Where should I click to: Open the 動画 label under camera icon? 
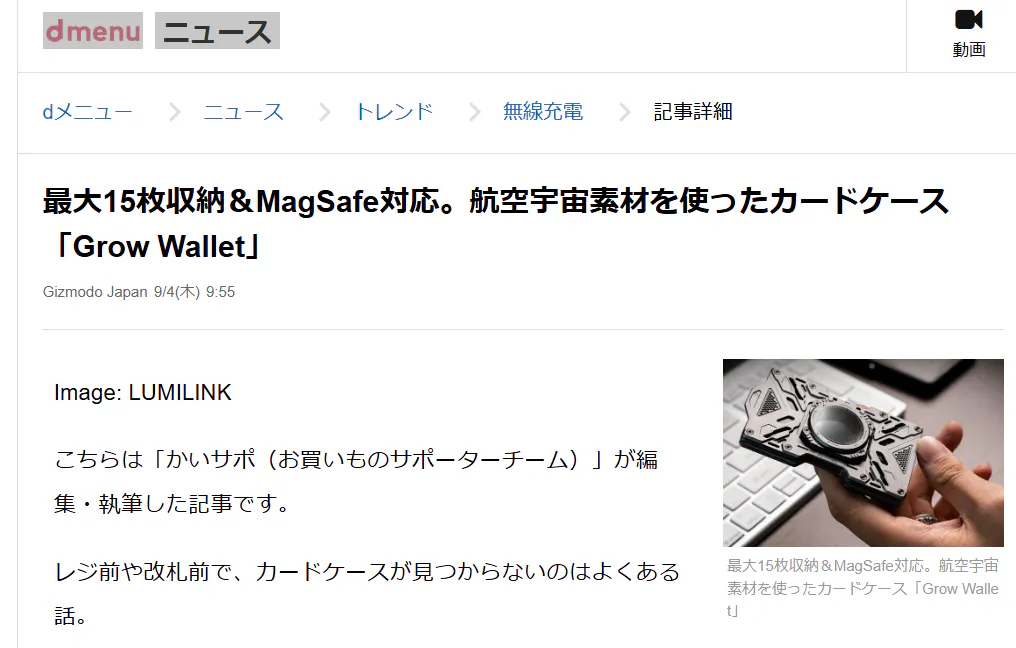click(969, 49)
